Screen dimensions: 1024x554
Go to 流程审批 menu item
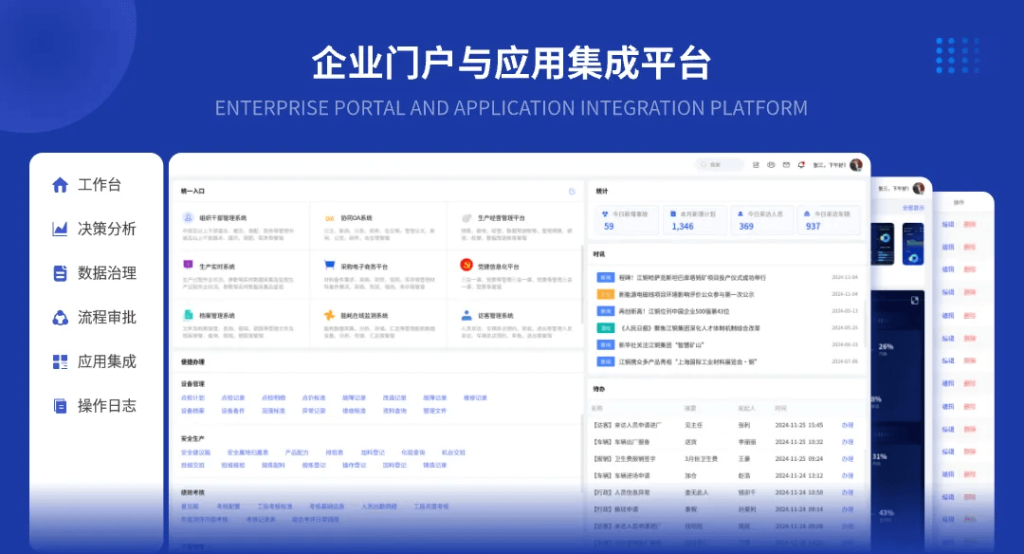click(106, 318)
